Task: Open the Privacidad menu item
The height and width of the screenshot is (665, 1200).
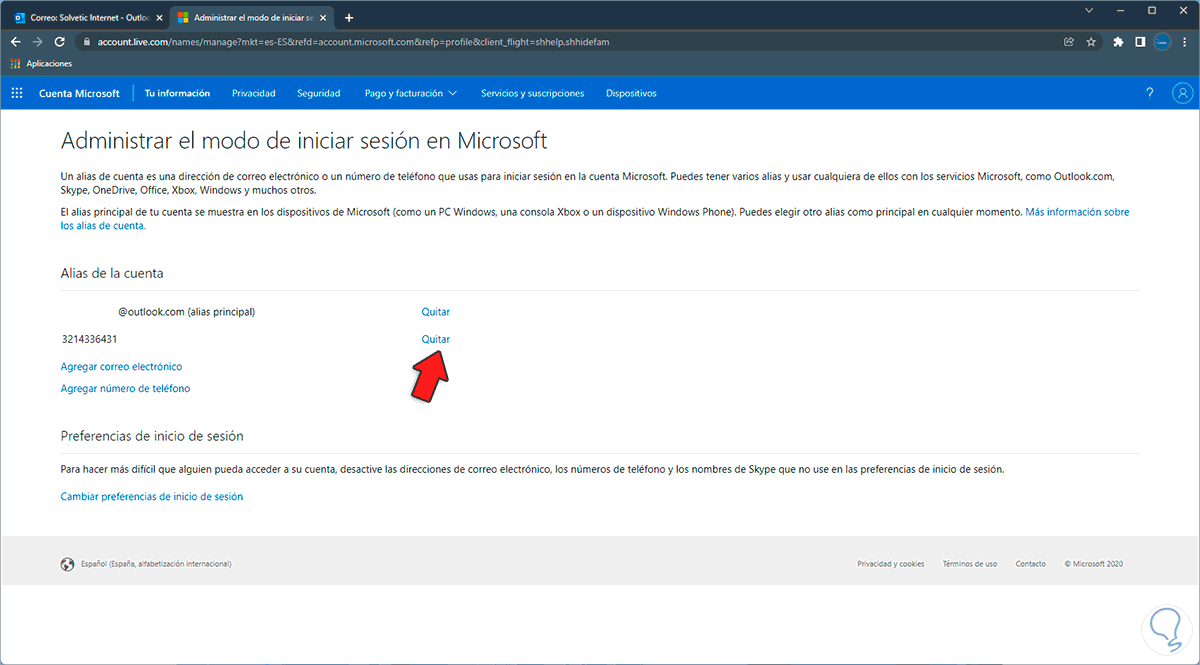Action: pyautogui.click(x=254, y=93)
